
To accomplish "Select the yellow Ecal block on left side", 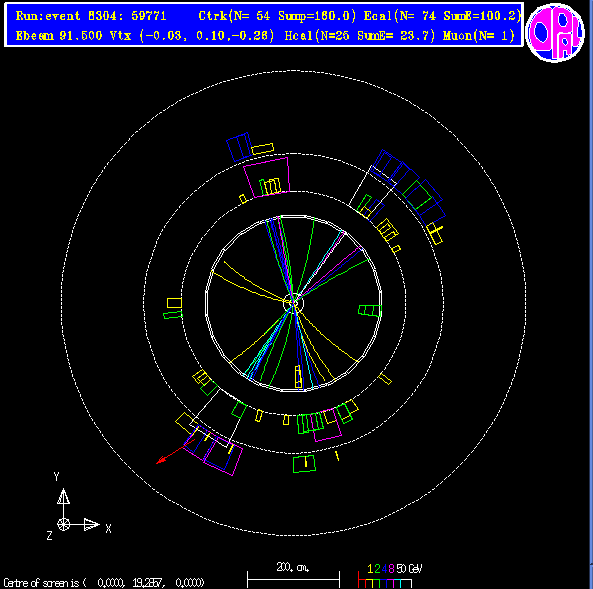I will [174, 303].
